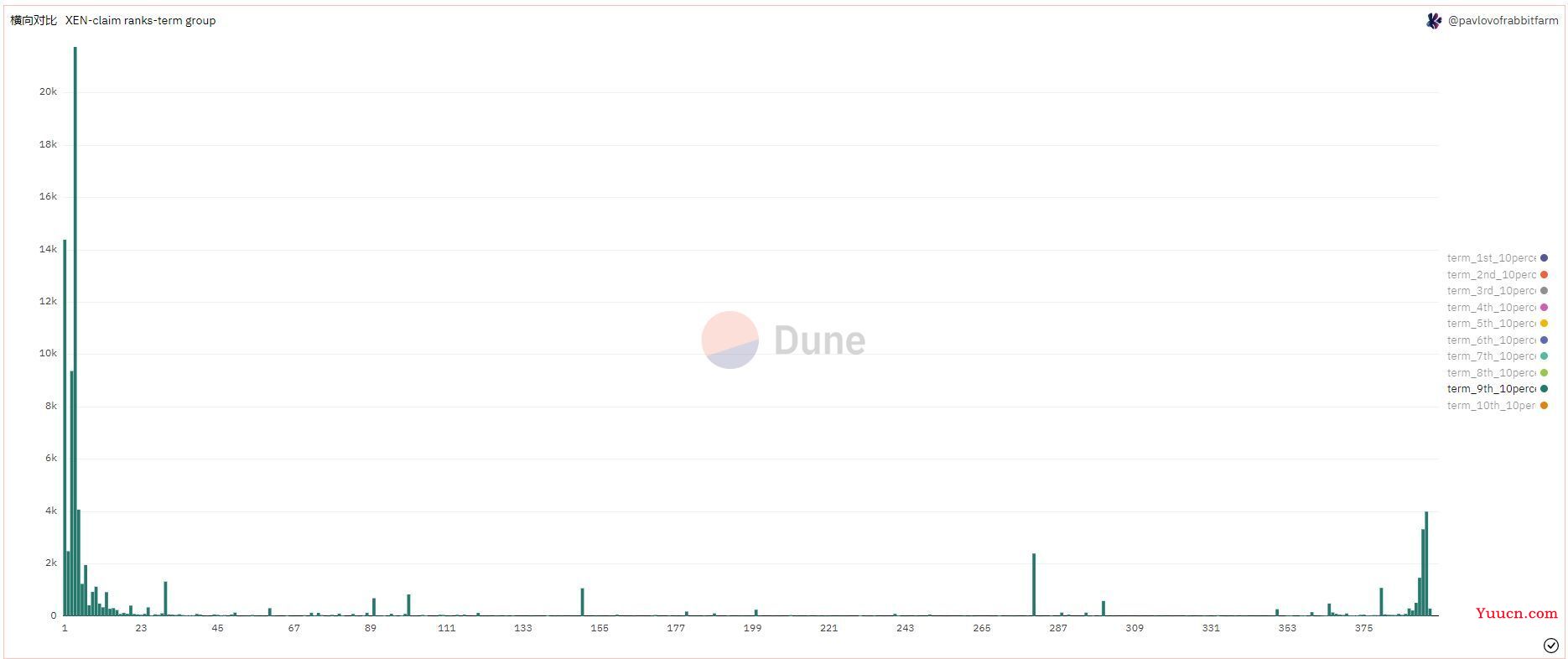Viewport: 1568px width, 659px height.
Task: Toggle term_3rd_10perc legend series
Action: [1497, 291]
